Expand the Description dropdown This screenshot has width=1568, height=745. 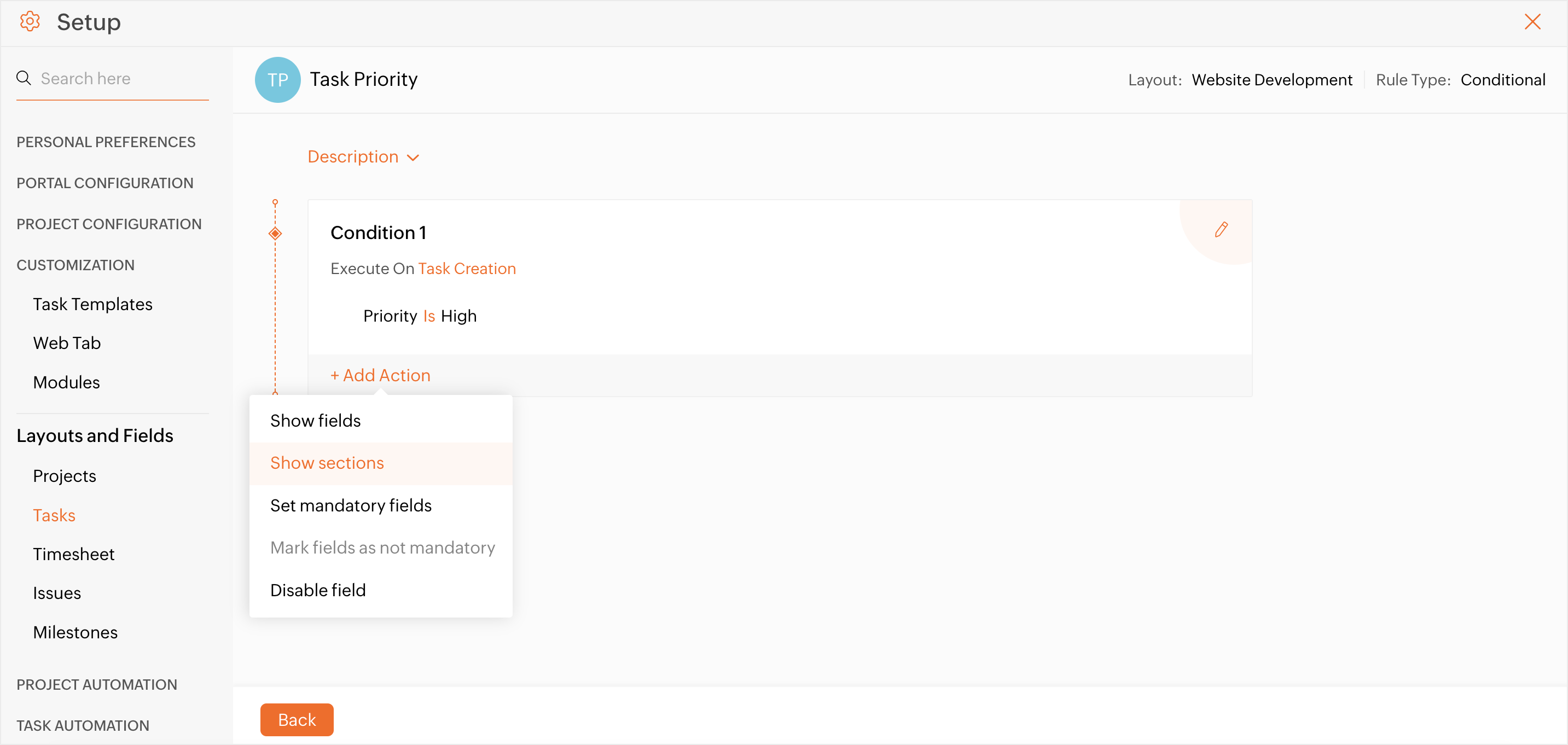(363, 157)
